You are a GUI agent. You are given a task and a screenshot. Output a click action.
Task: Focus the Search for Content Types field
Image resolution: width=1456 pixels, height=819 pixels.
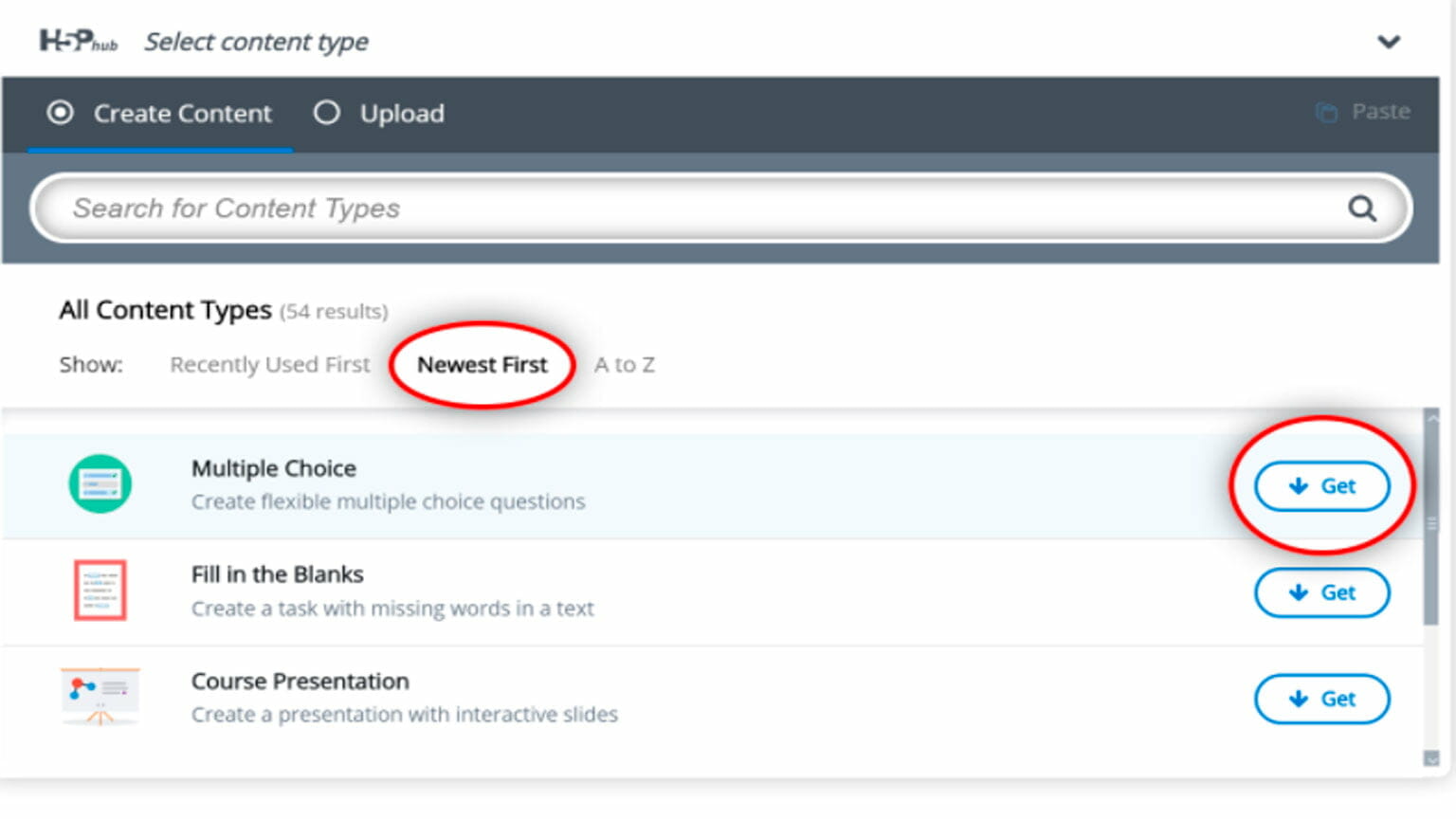click(x=720, y=208)
